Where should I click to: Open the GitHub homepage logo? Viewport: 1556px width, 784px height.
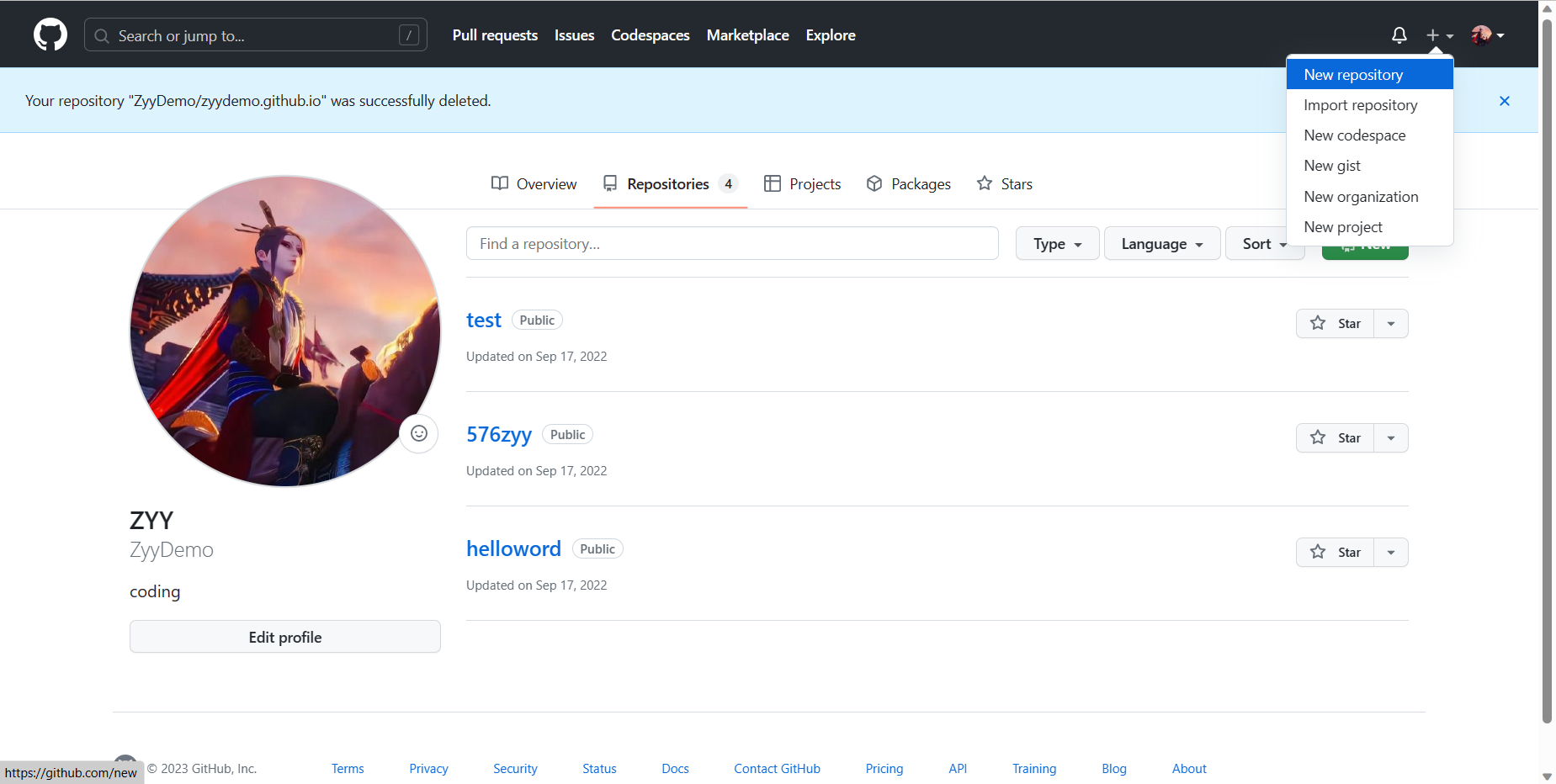click(50, 34)
